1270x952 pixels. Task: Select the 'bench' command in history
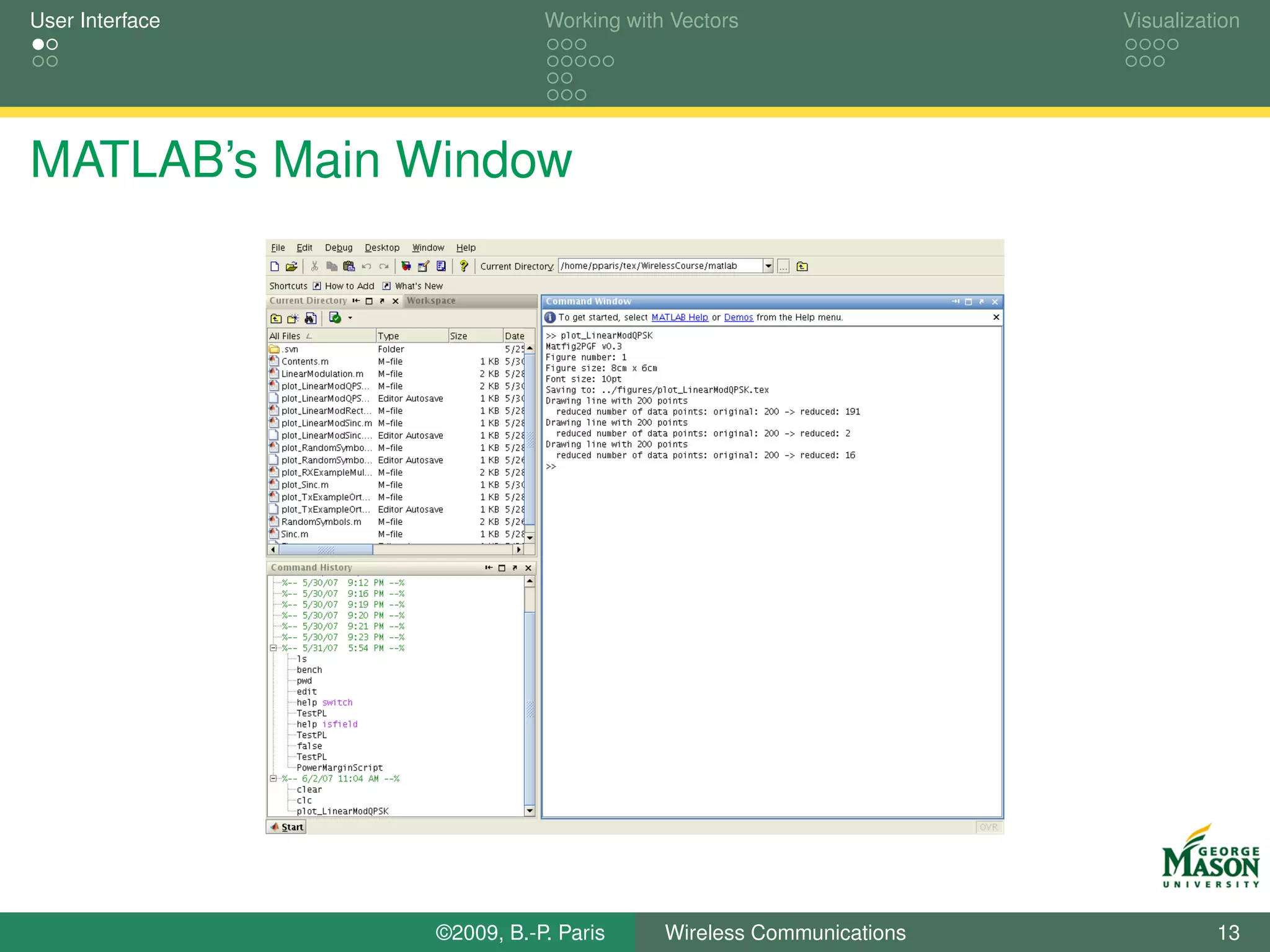point(309,670)
